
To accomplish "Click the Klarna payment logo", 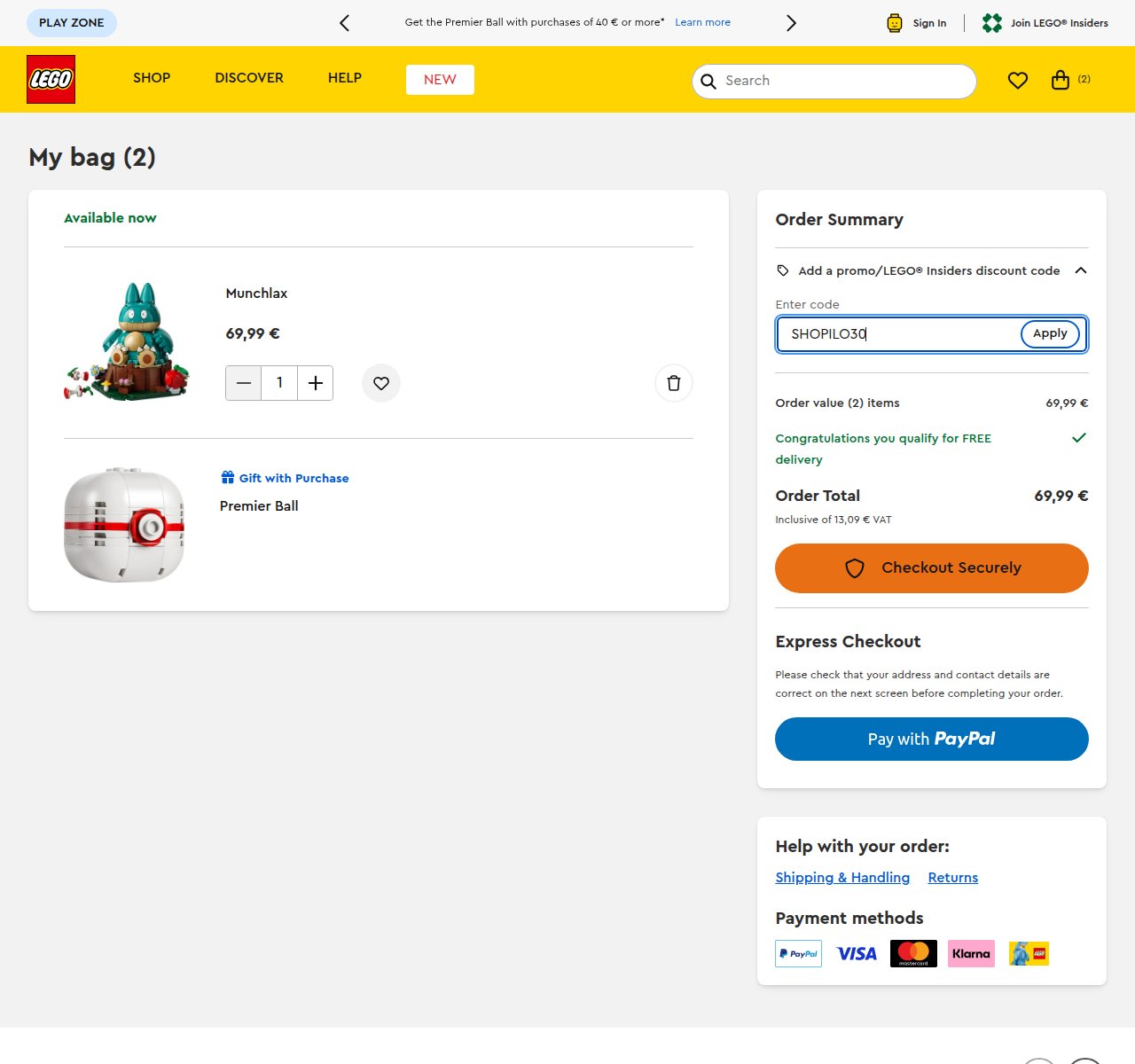I will pyautogui.click(x=971, y=953).
